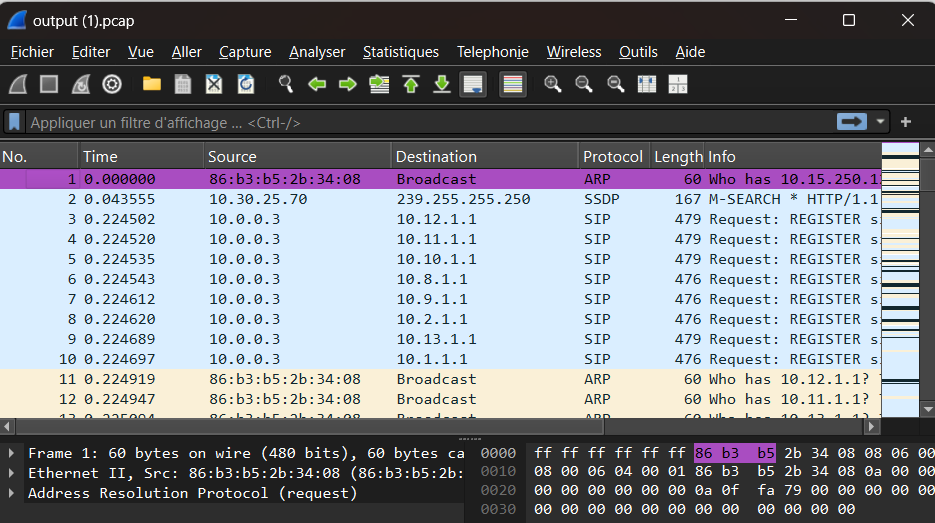Click the reload capture file icon
The image size is (935, 523).
click(246, 85)
